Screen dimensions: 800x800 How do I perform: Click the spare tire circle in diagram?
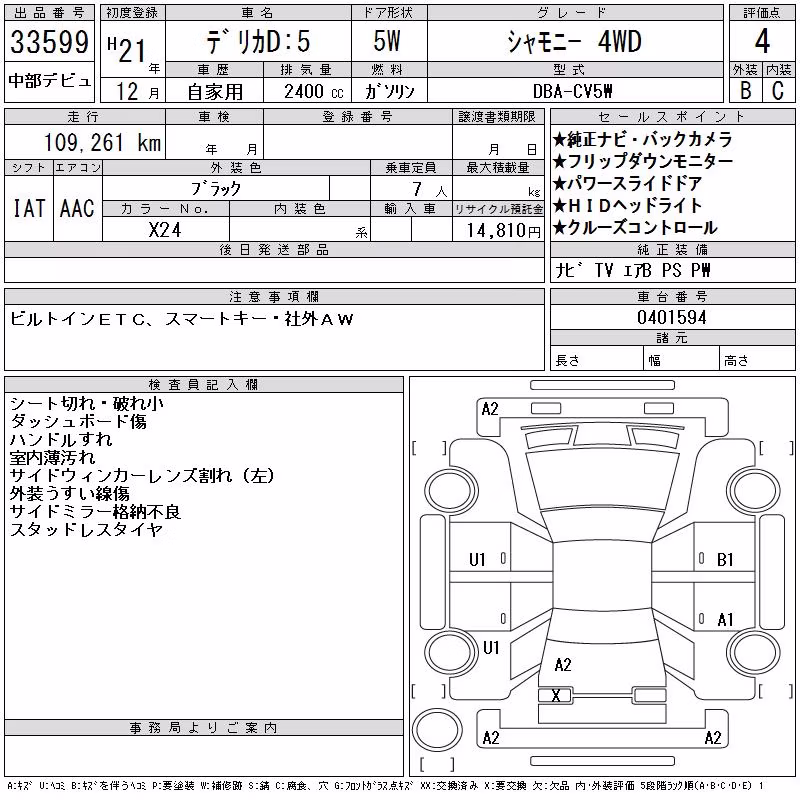click(437, 730)
